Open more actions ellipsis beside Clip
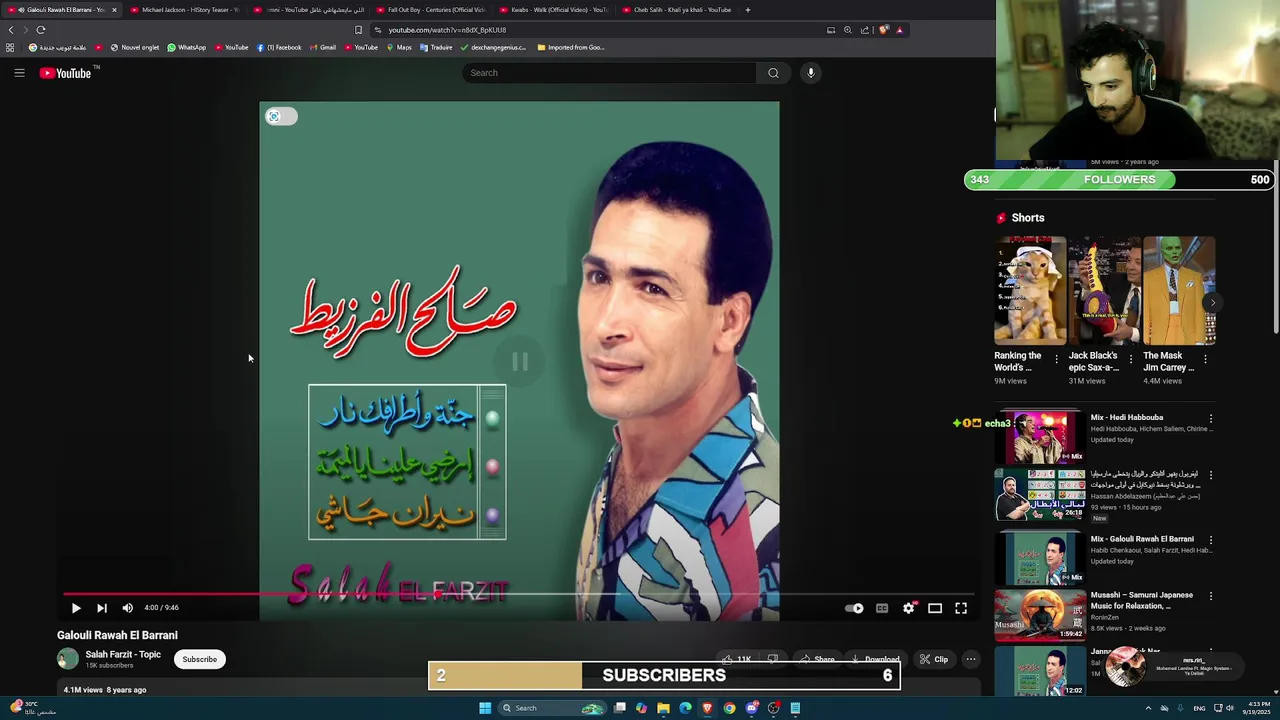 [x=970, y=659]
